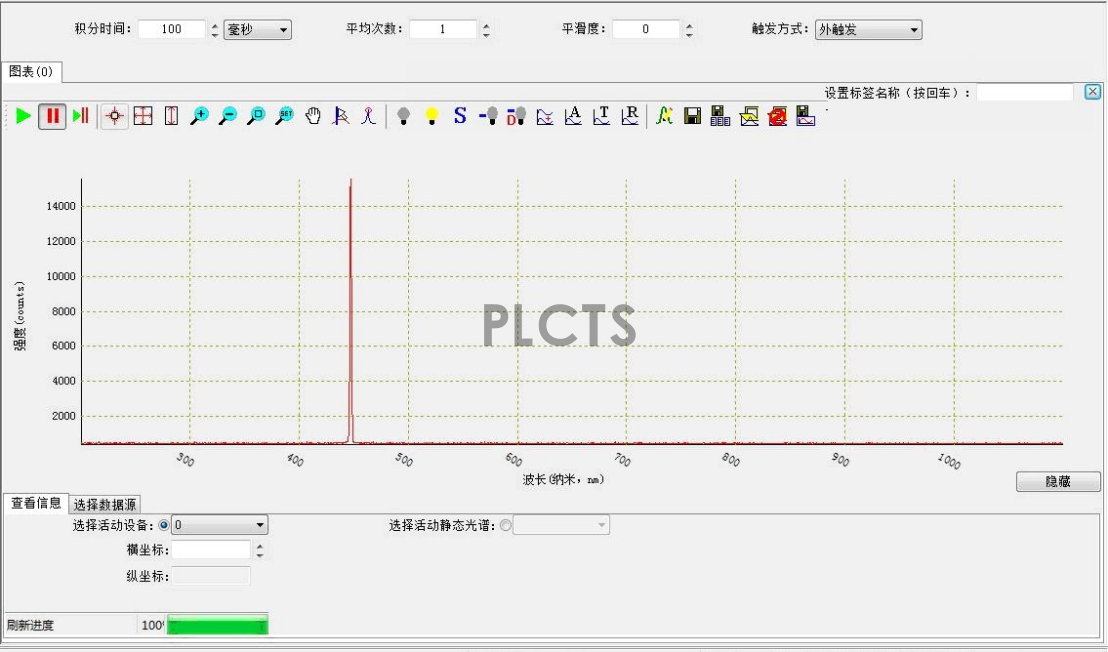Open the 毫秒 time unit dropdown
The height and width of the screenshot is (652, 1108).
coord(257,30)
